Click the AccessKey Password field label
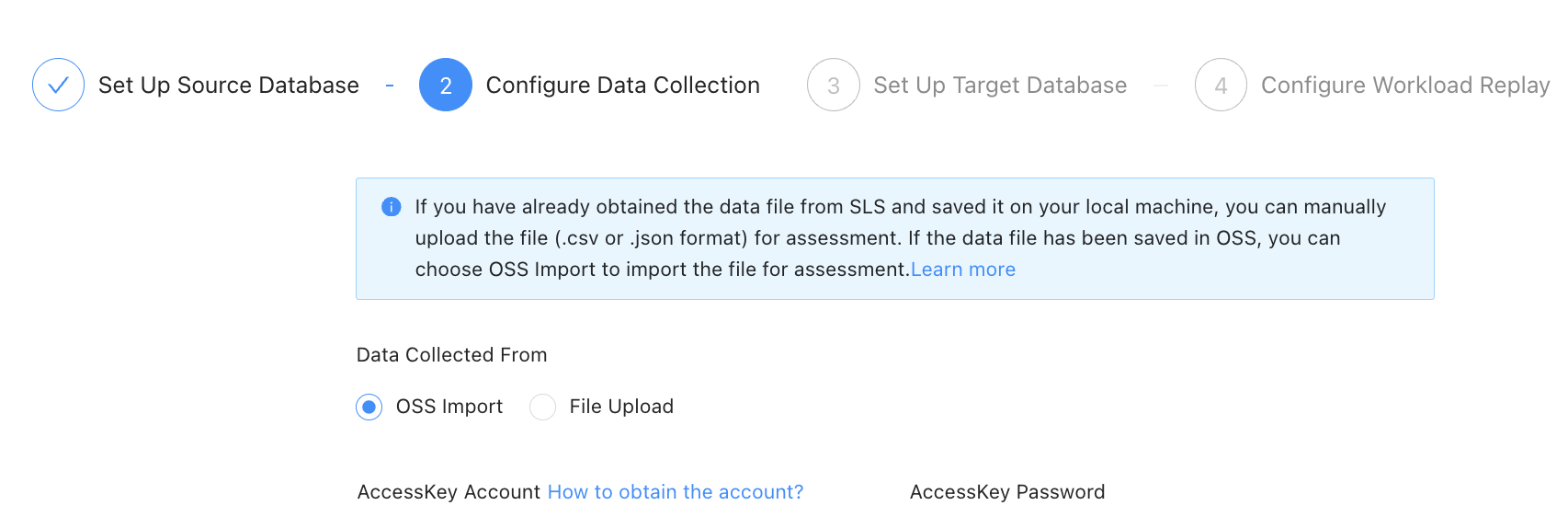The height and width of the screenshot is (517, 1568). tap(1007, 492)
